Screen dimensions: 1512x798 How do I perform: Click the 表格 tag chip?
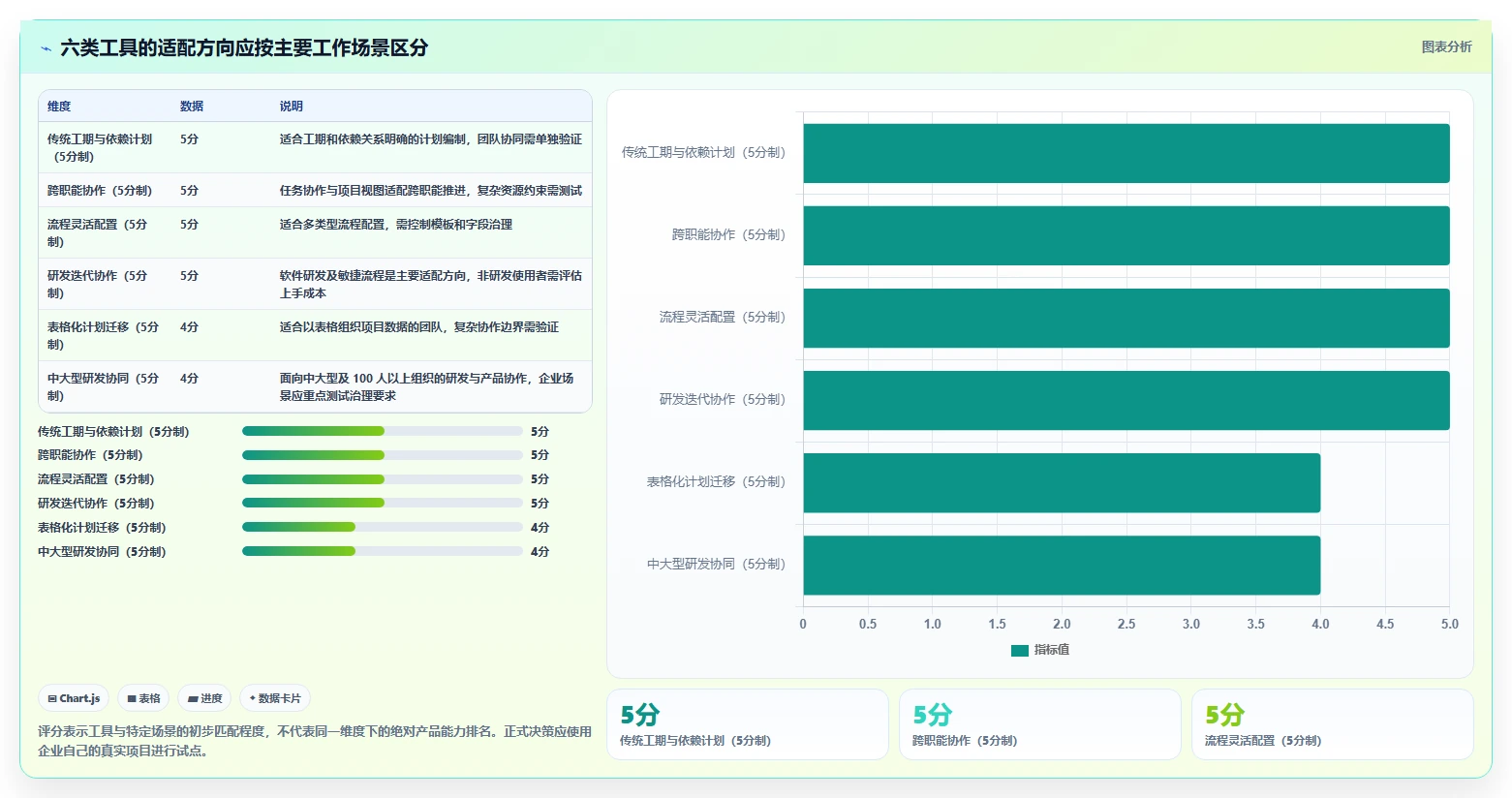tap(143, 698)
